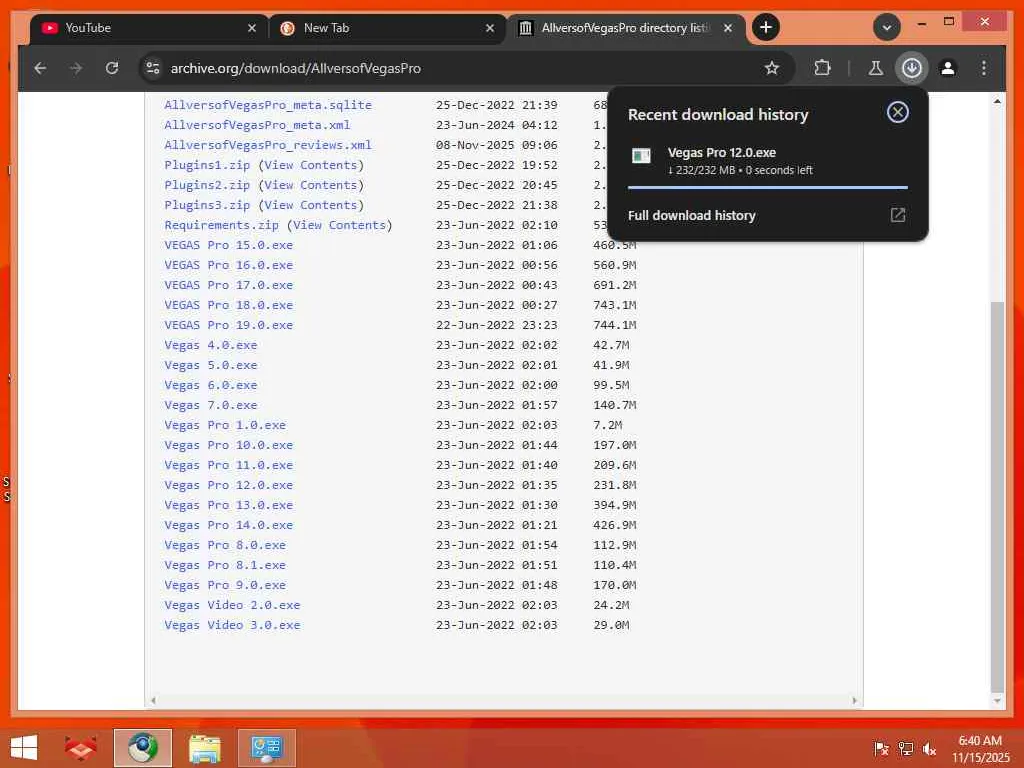Click the muted speaker tray icon
The height and width of the screenshot is (768, 1024).
[929, 748]
